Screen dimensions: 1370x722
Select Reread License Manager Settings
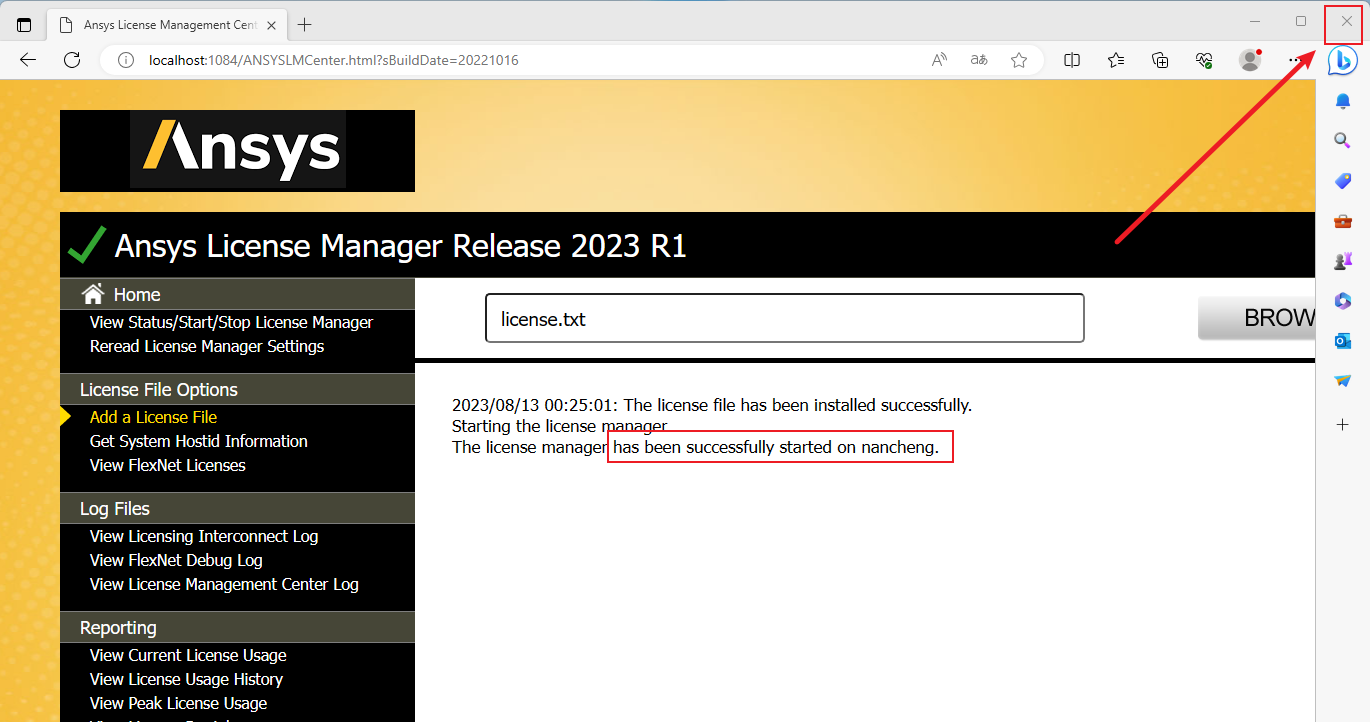207,346
